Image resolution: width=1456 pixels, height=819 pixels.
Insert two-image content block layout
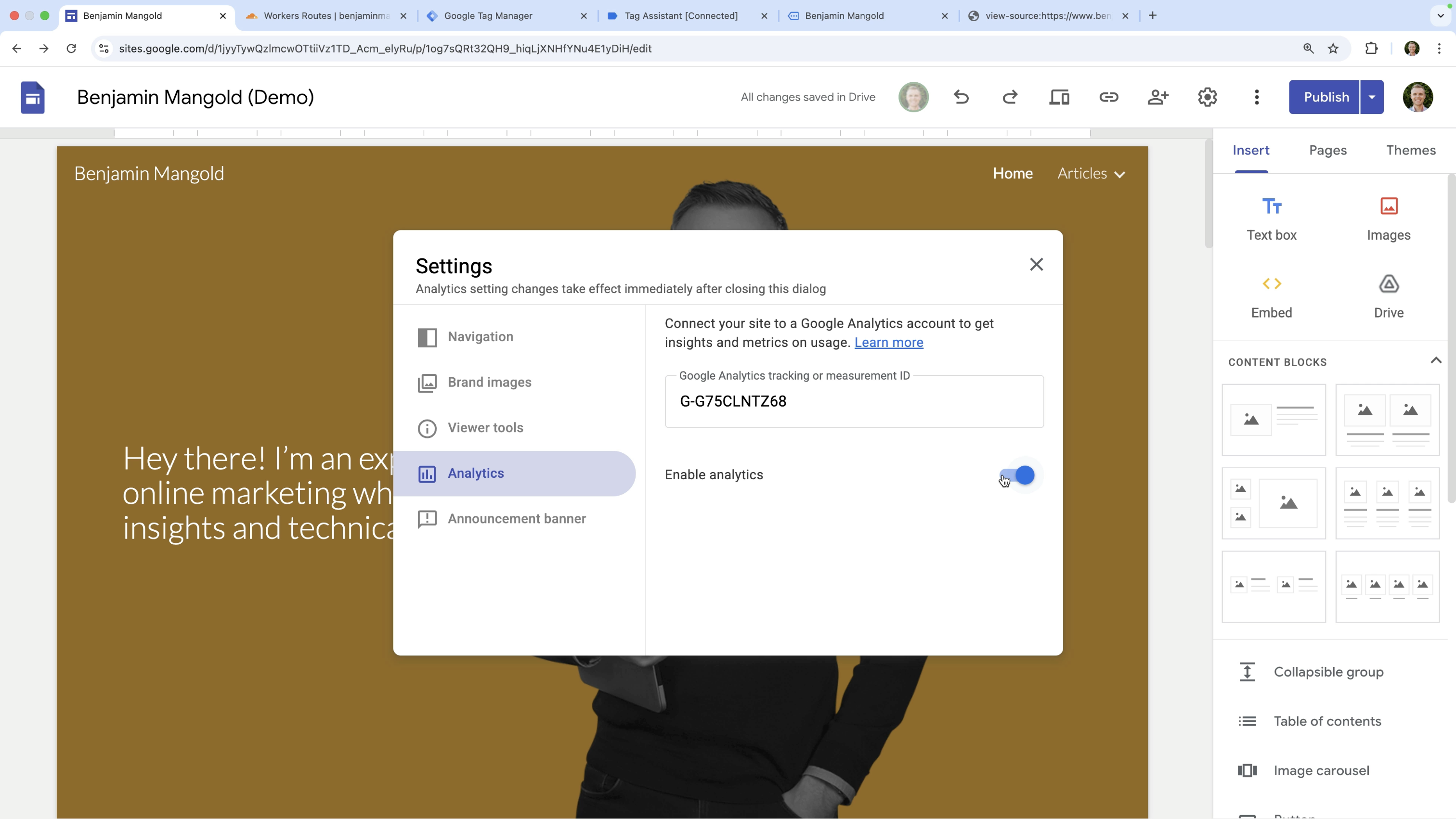pyautogui.click(x=1387, y=420)
